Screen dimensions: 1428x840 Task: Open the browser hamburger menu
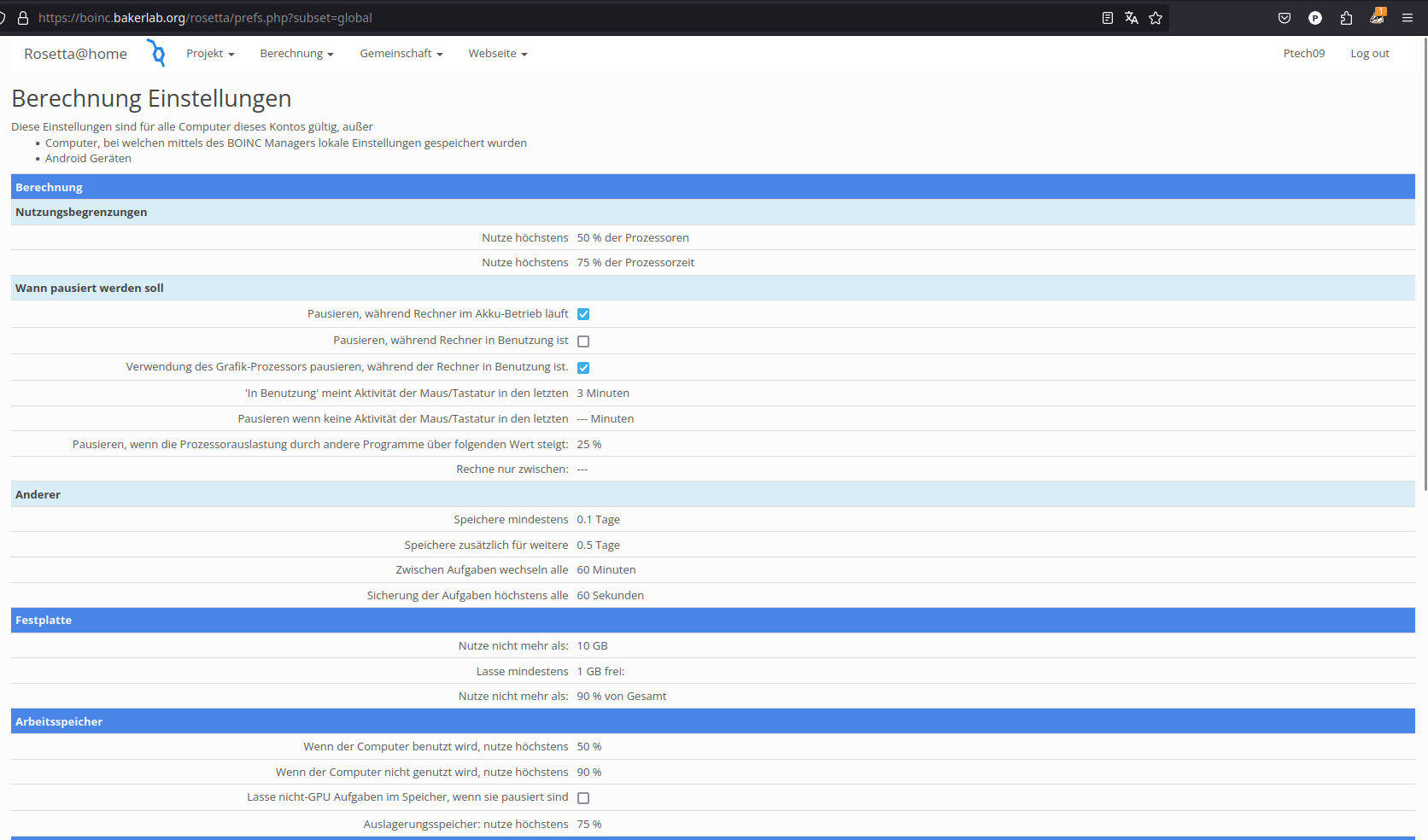(x=1407, y=18)
